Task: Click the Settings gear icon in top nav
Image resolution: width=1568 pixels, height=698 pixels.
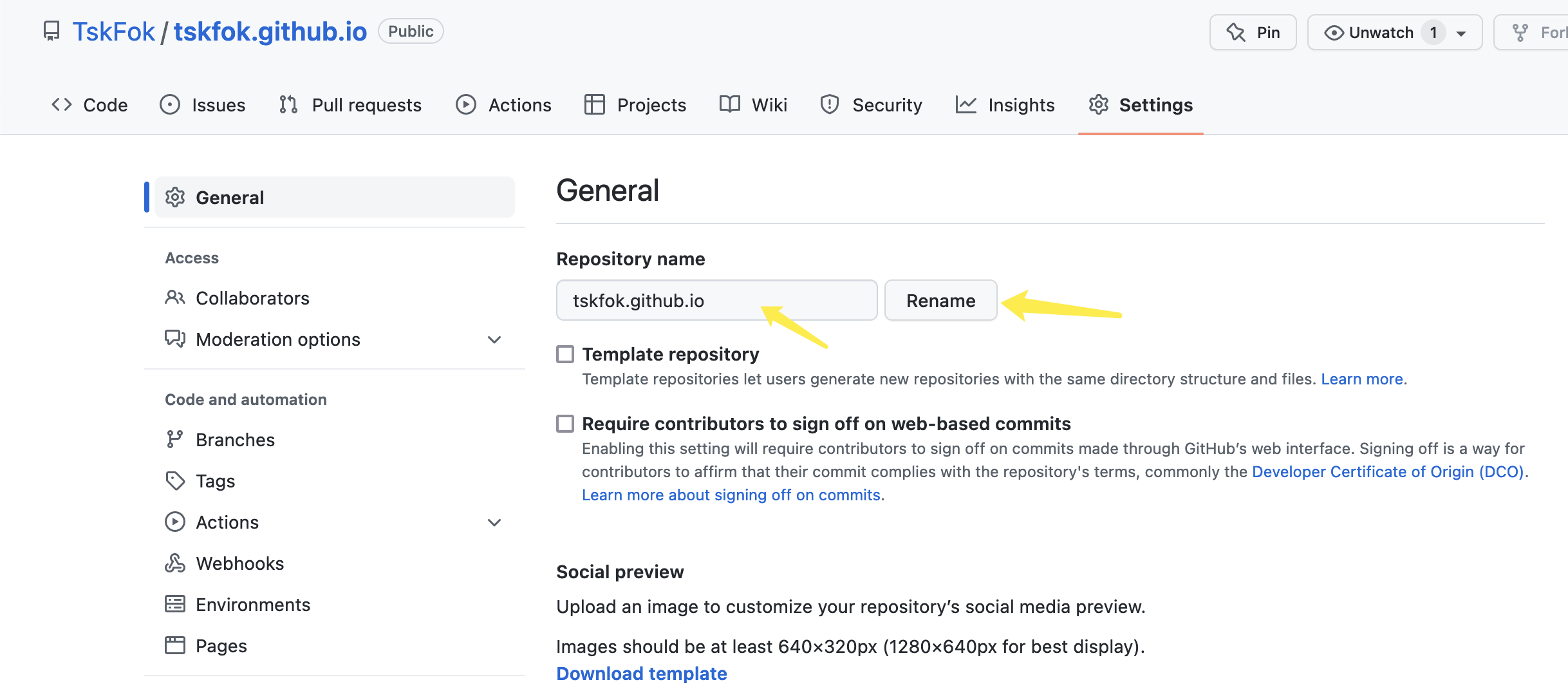Action: point(1099,104)
